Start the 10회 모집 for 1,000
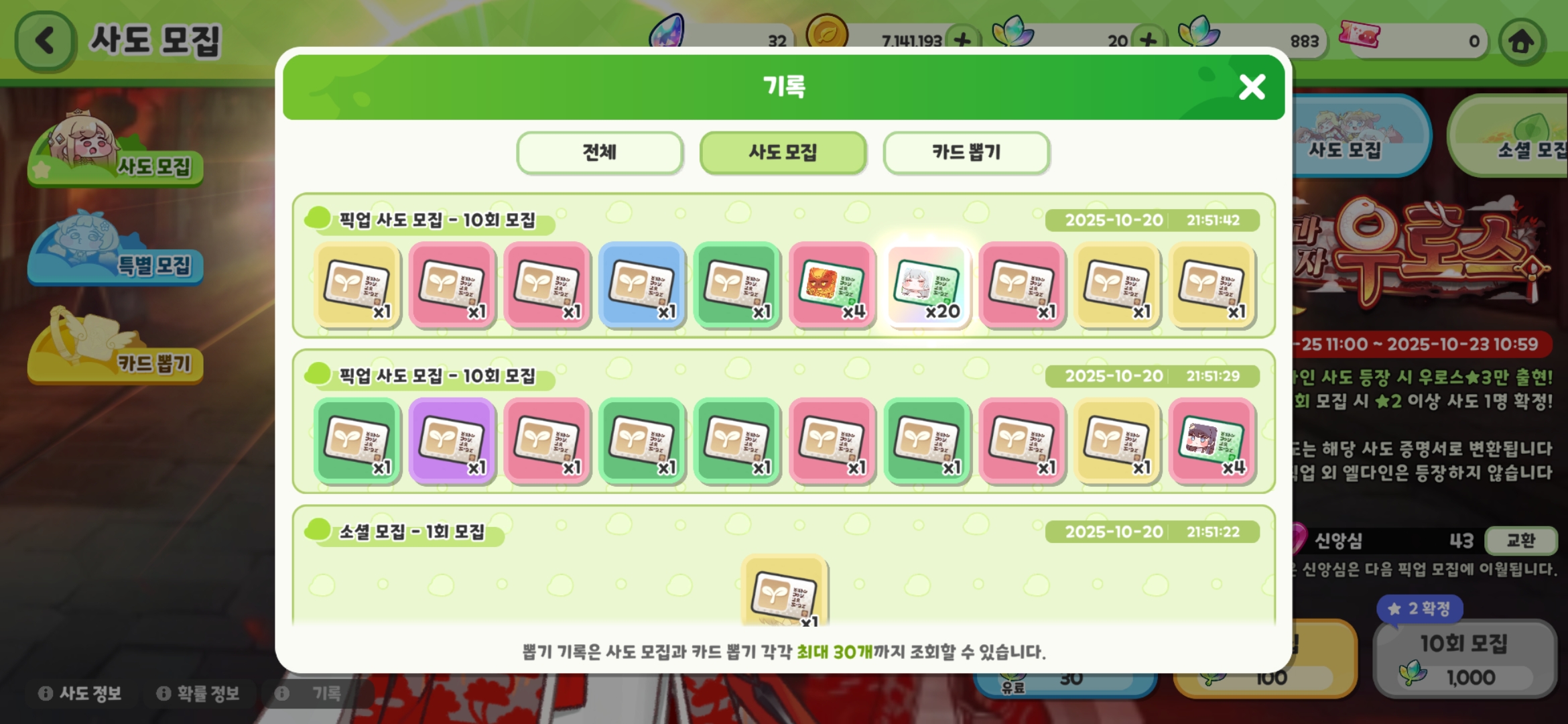1568x724 pixels. coord(1465,659)
